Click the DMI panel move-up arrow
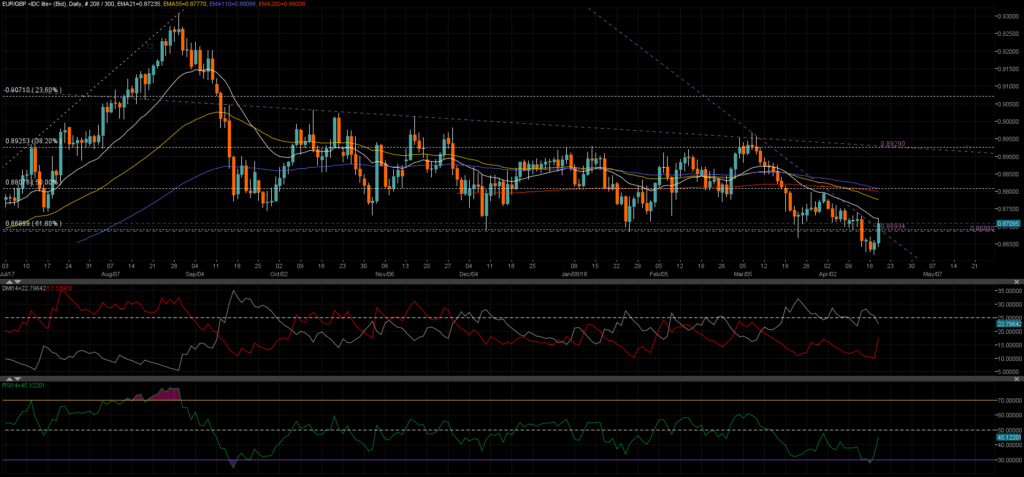Screen dimensions: 1024x477 tap(9, 282)
